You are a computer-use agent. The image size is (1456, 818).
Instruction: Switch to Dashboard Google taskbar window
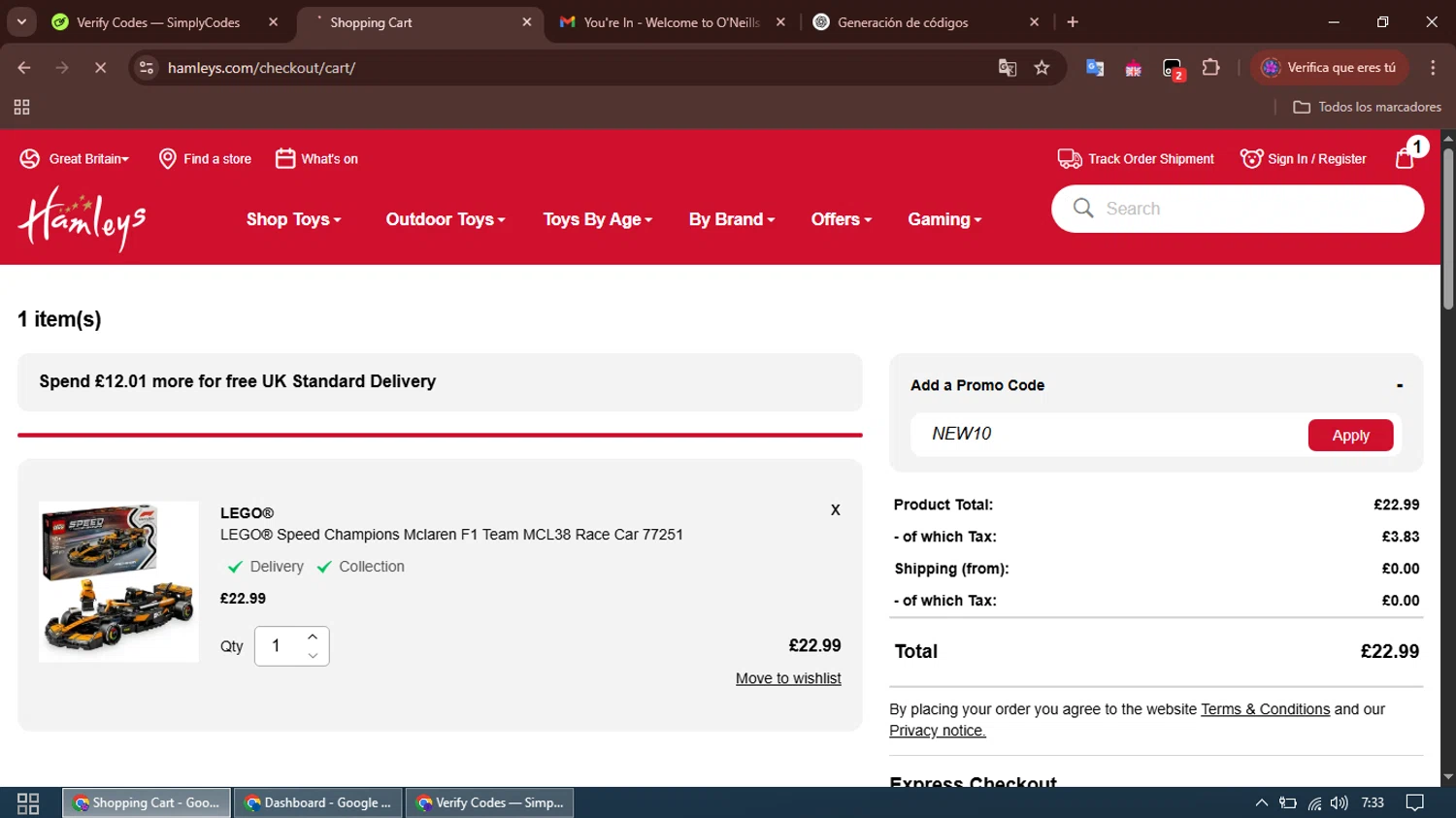[x=317, y=802]
